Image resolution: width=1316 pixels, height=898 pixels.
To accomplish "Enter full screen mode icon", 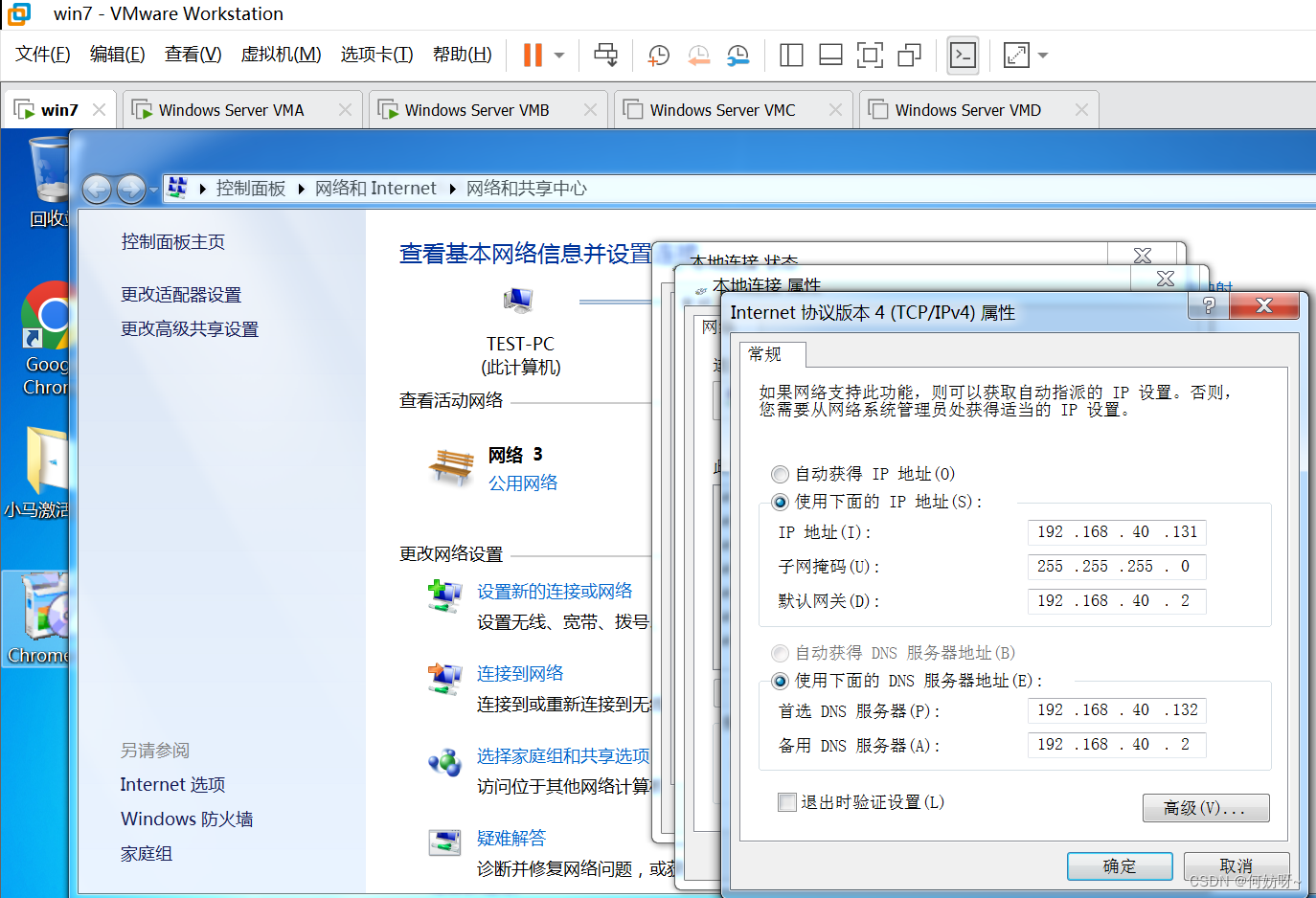I will click(x=869, y=56).
